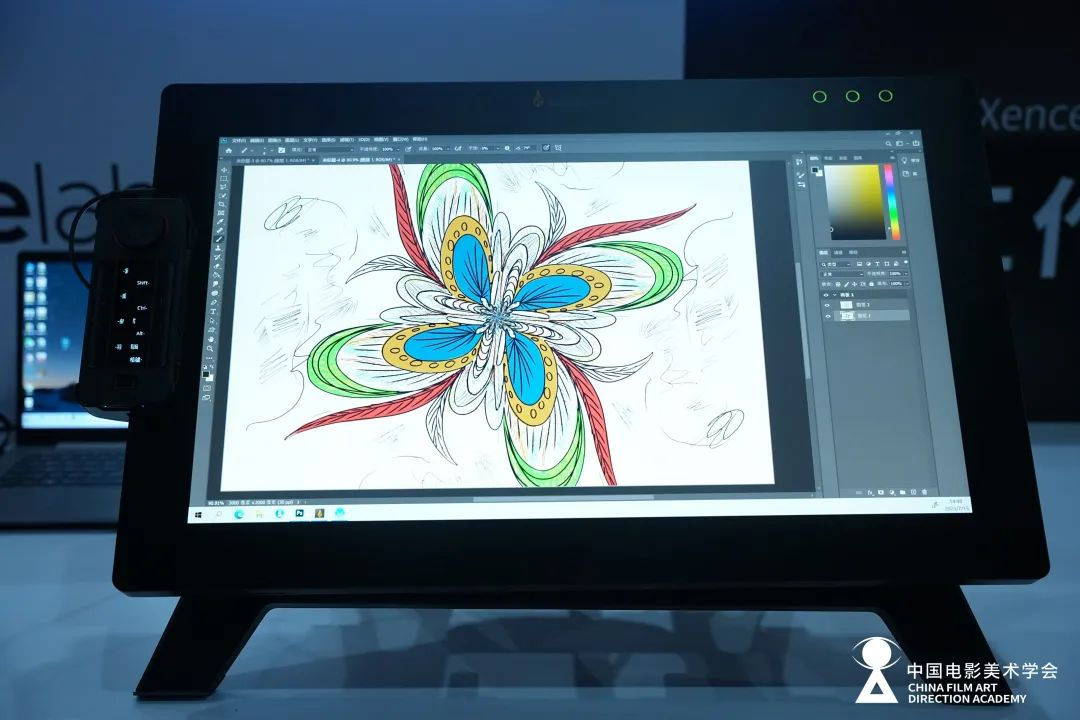Open the Libraries panel icon

pyautogui.click(x=906, y=174)
